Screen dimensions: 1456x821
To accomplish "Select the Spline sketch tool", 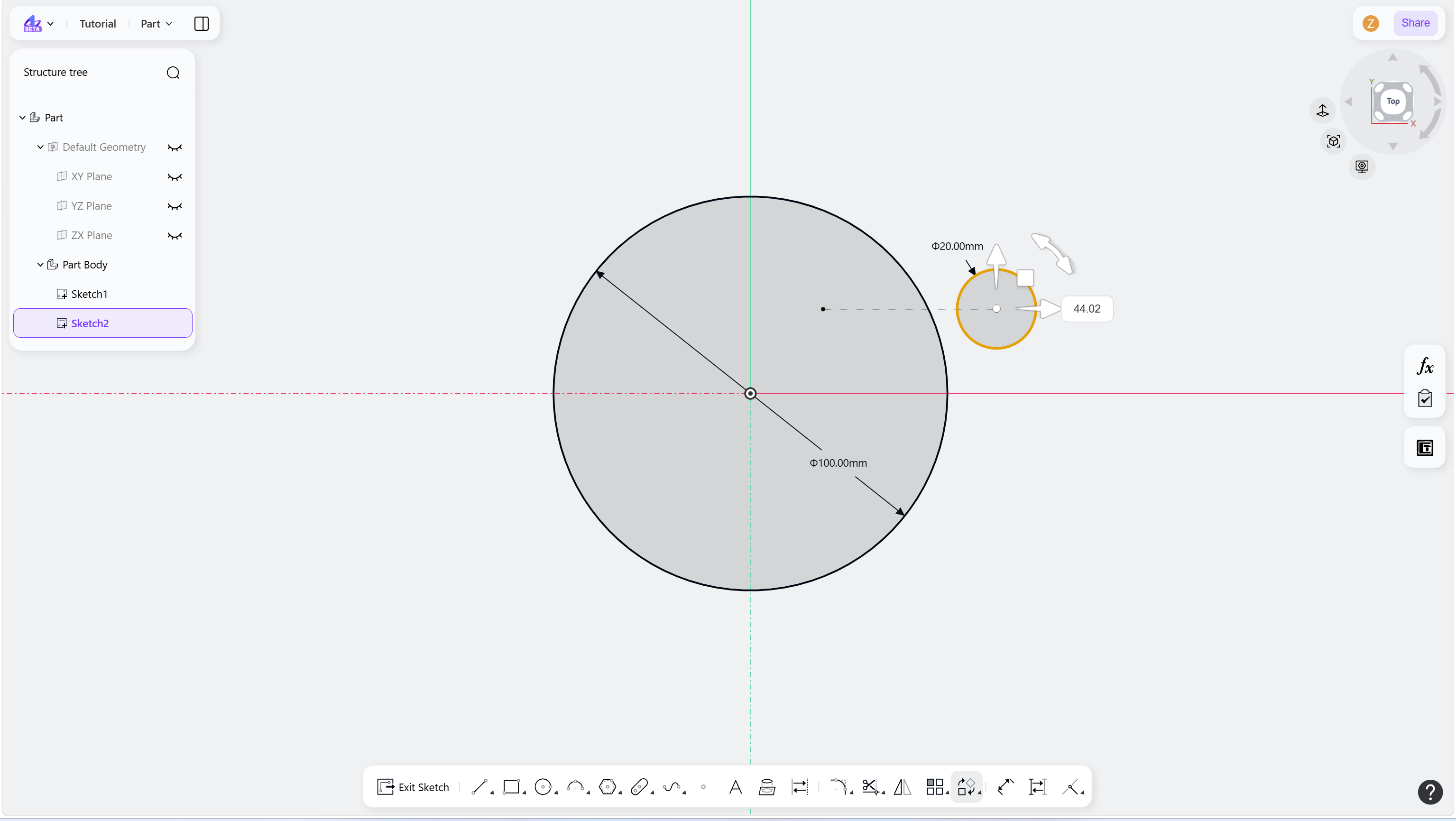I will click(672, 786).
